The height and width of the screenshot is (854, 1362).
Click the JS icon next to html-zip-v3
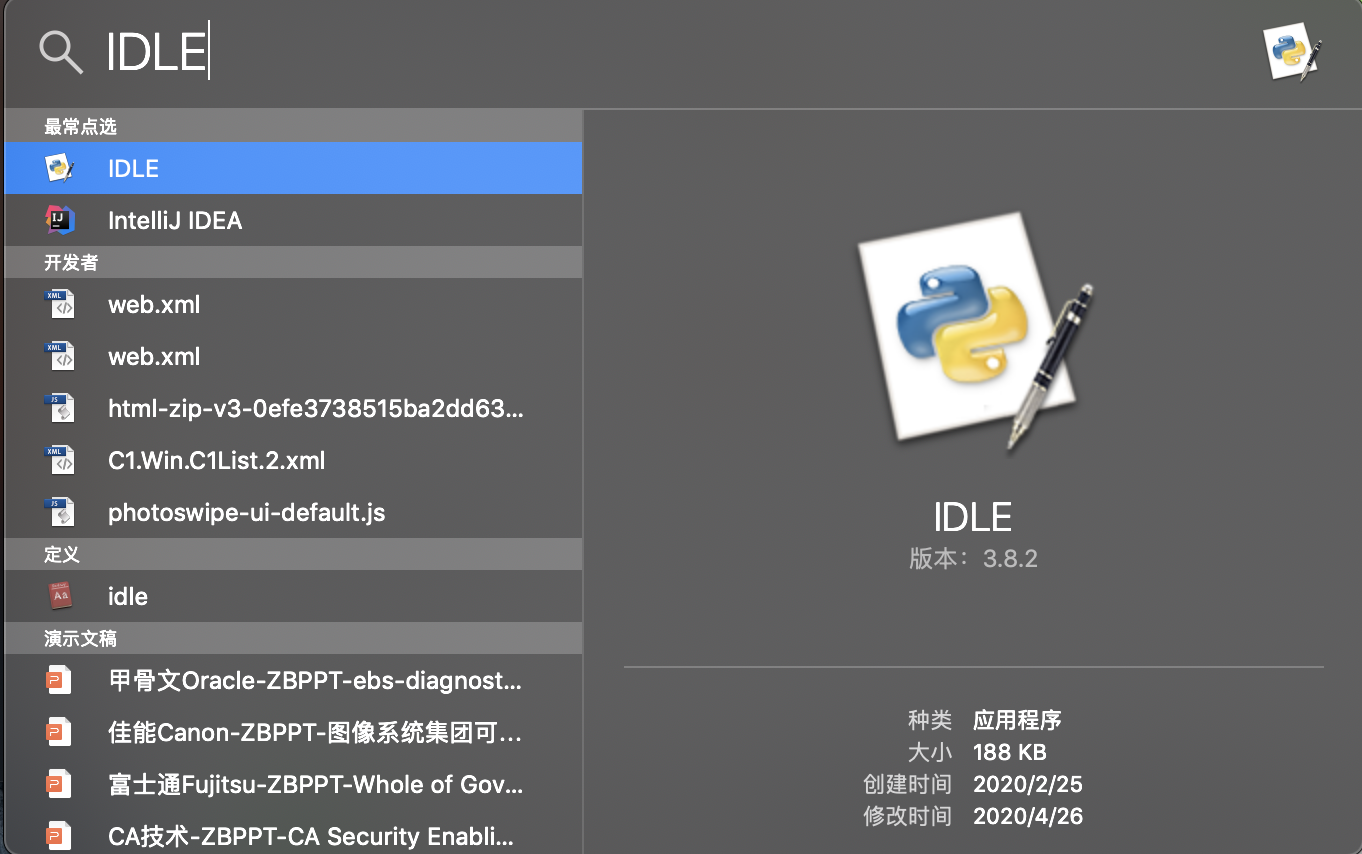click(61, 408)
